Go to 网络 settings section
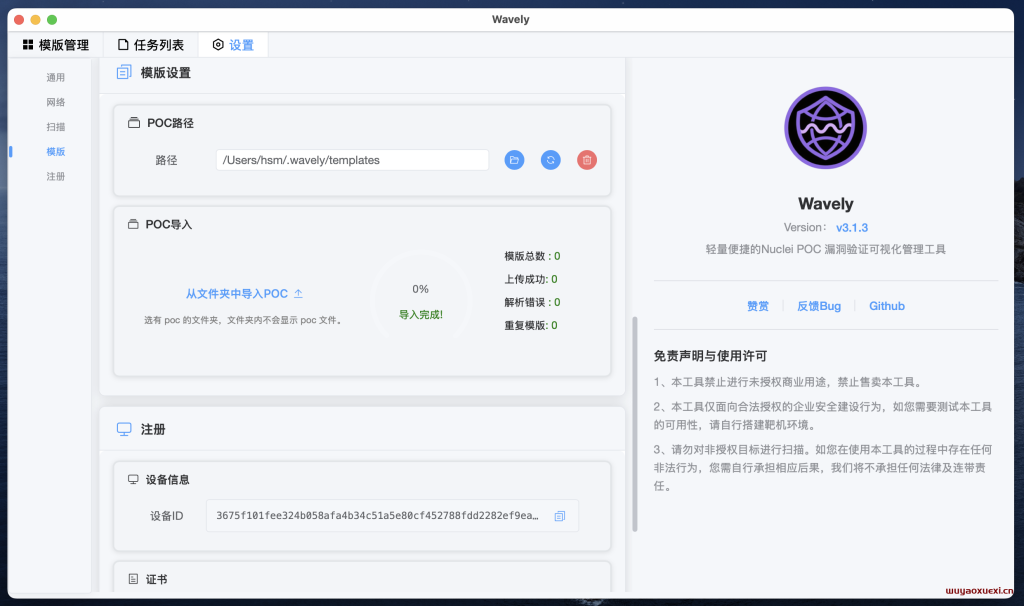The width and height of the screenshot is (1024, 606). point(56,103)
